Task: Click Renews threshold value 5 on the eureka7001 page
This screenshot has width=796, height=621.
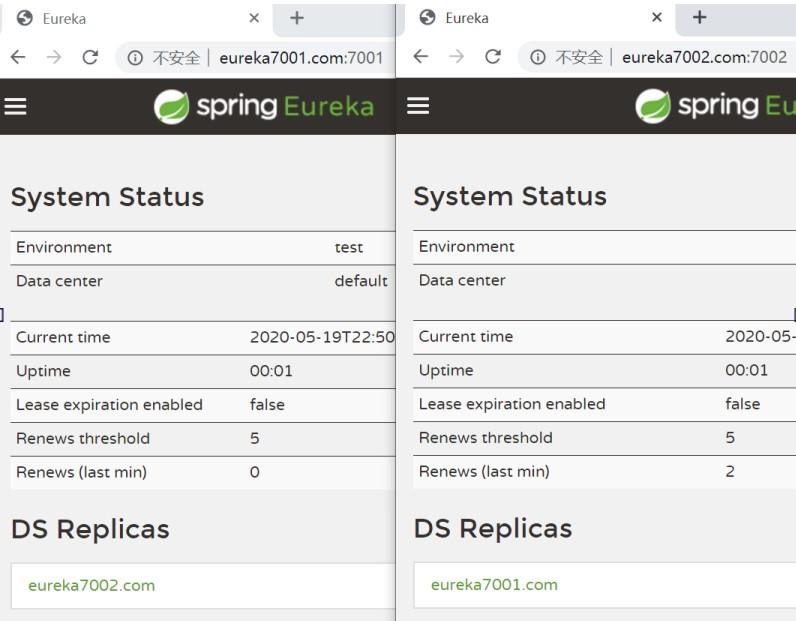Action: pyautogui.click(x=254, y=439)
